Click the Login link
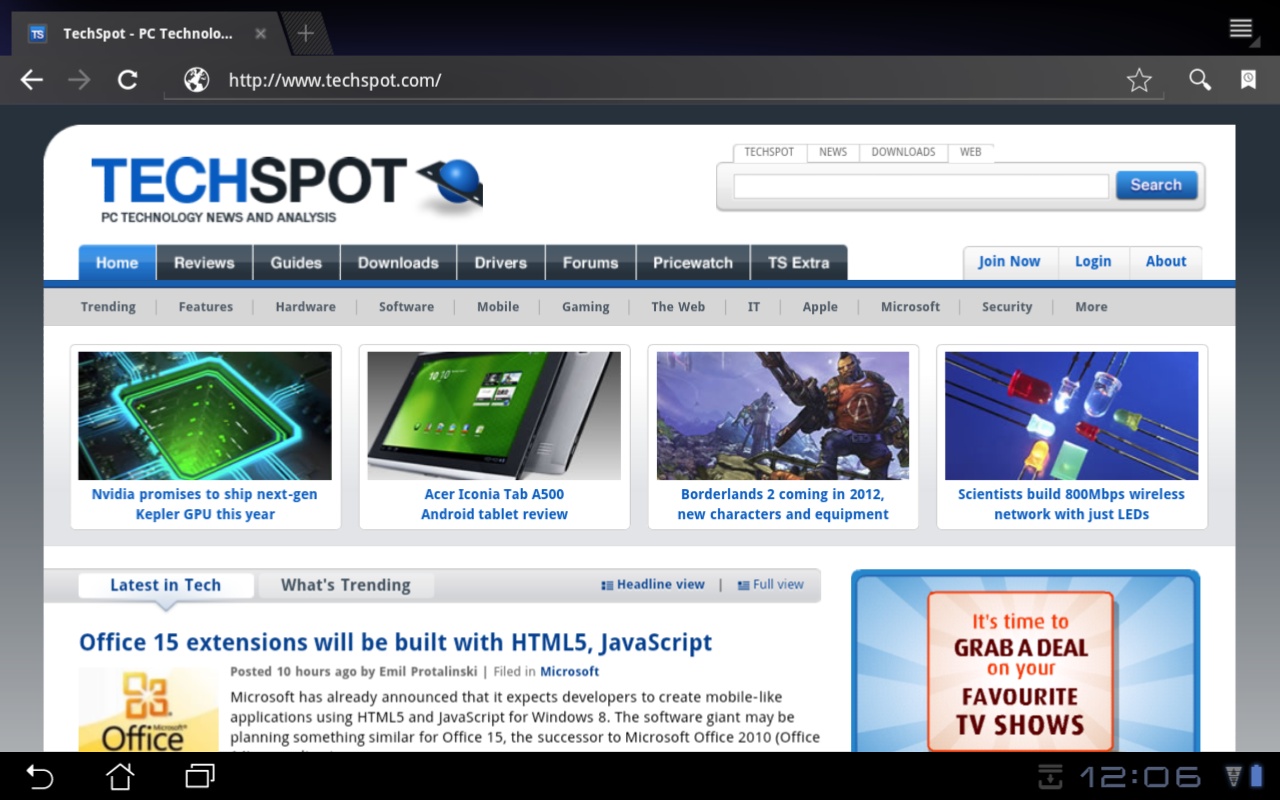This screenshot has height=800, width=1280. pyautogui.click(x=1093, y=262)
